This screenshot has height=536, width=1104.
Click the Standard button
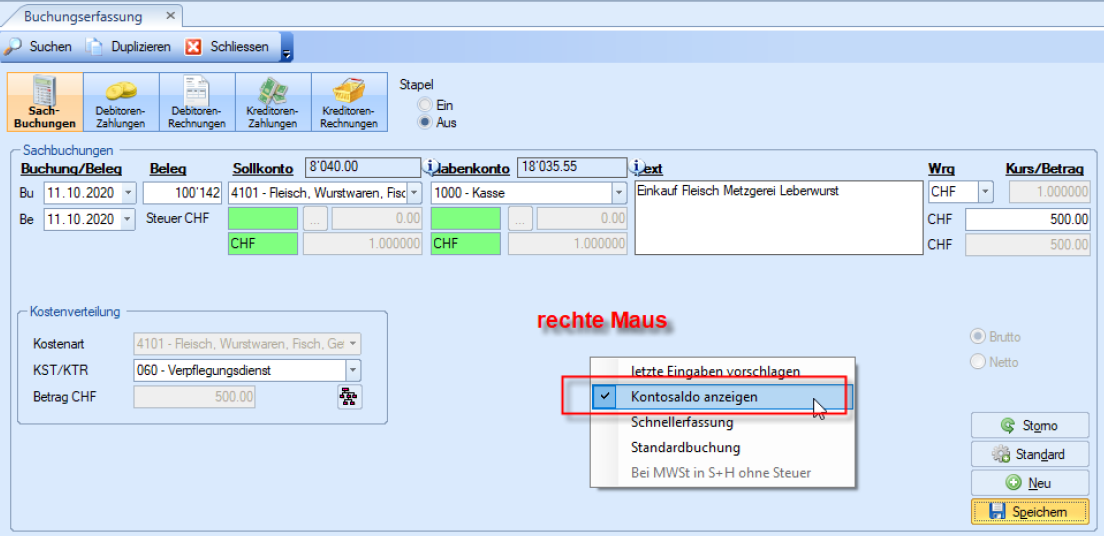(x=1029, y=454)
